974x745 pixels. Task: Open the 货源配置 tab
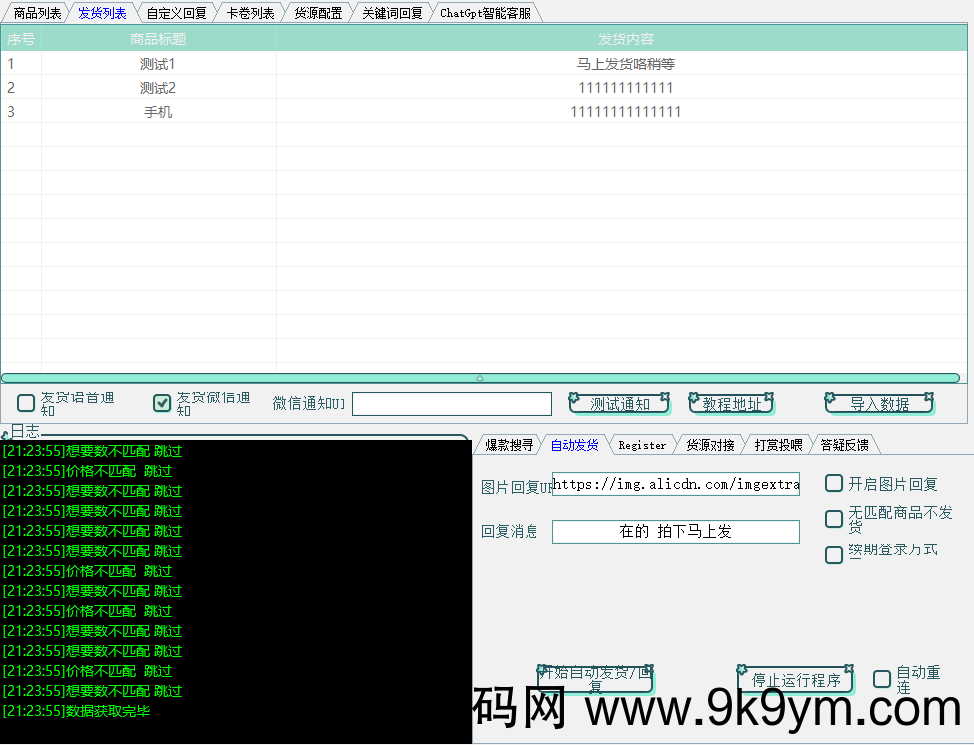(x=317, y=12)
